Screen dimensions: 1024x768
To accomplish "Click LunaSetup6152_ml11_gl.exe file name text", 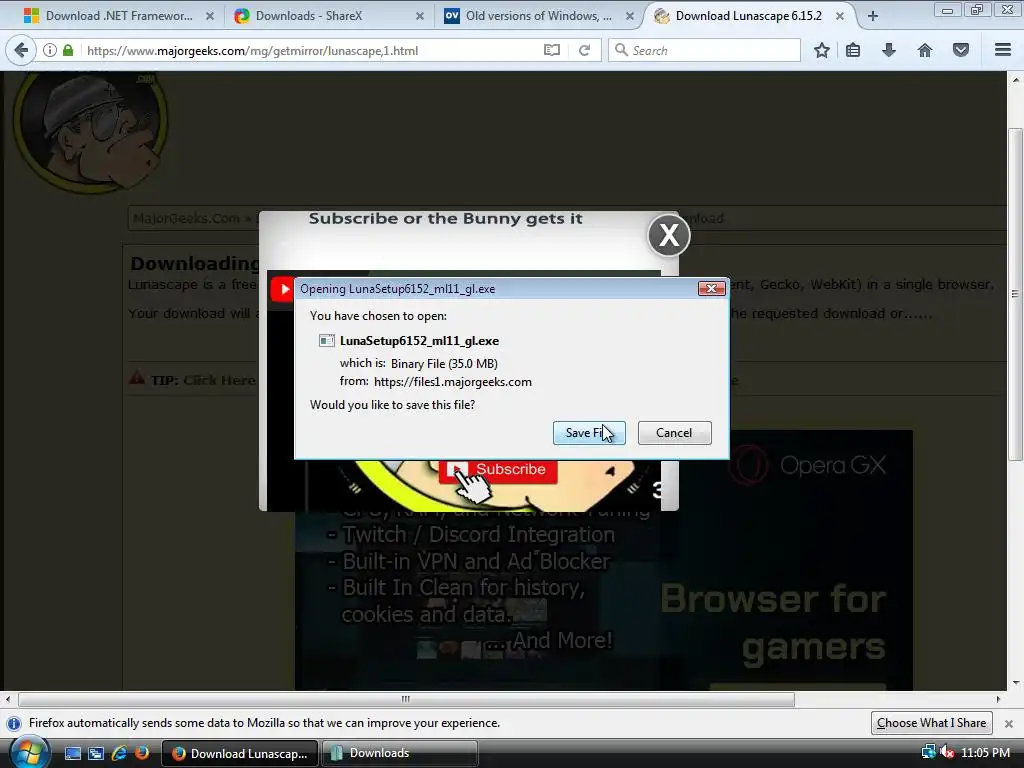I will tap(419, 341).
